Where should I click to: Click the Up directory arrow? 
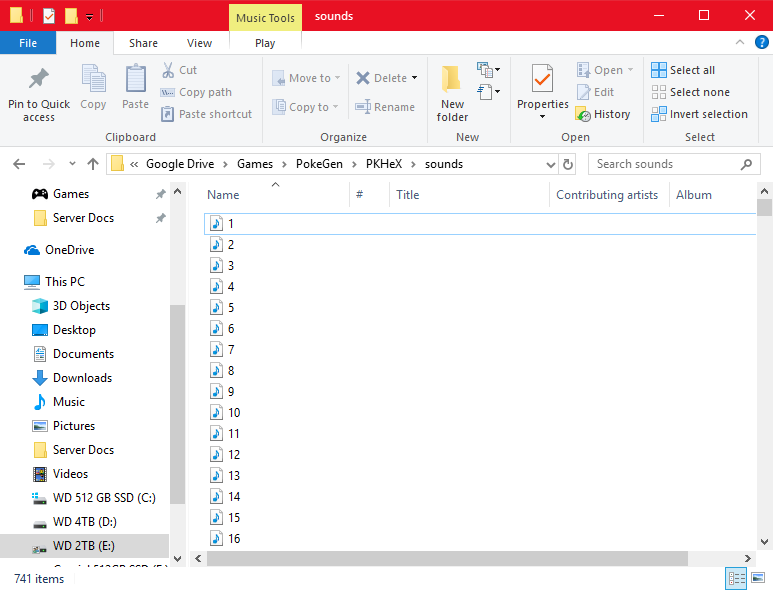pyautogui.click(x=93, y=164)
